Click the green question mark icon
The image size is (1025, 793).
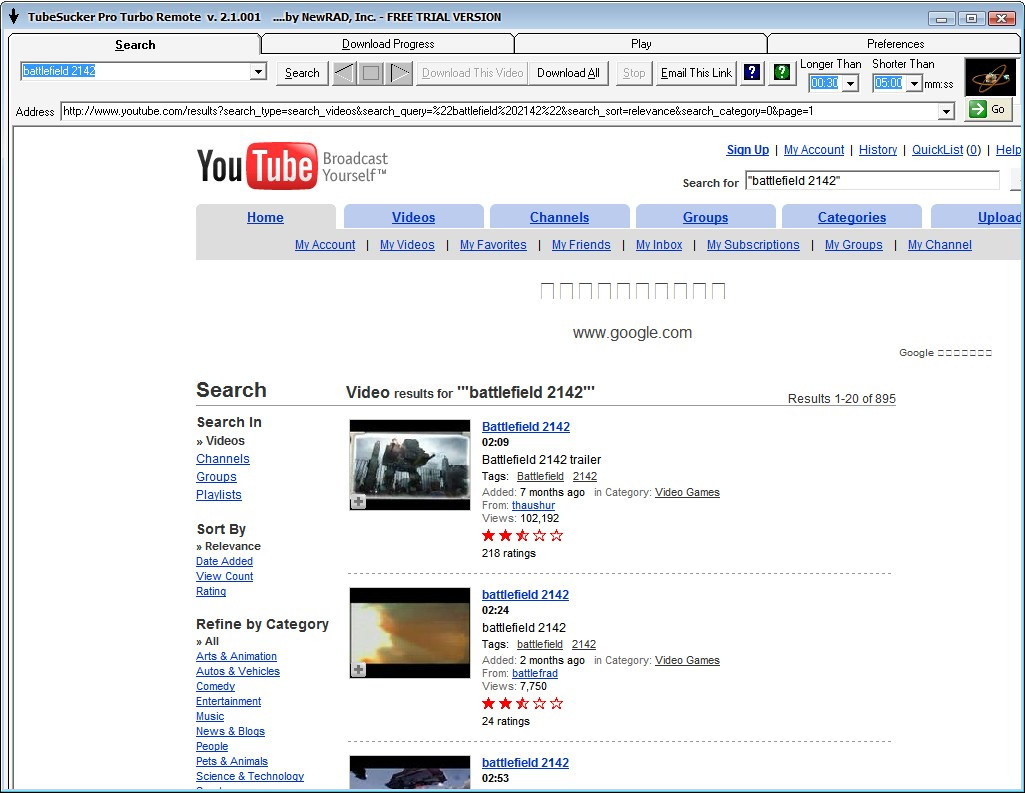click(782, 73)
